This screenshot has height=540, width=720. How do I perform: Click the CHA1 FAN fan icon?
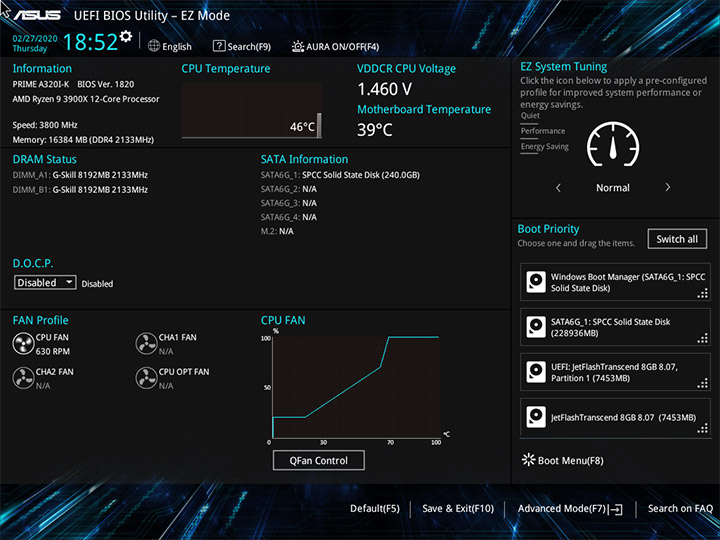click(x=146, y=343)
